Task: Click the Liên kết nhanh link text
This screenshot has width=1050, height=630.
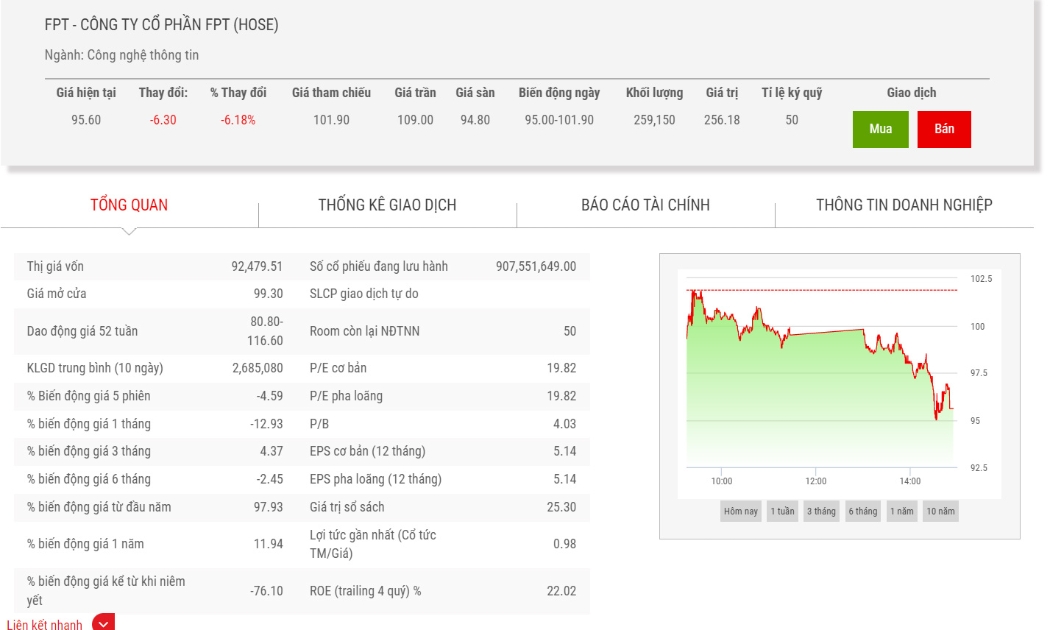Action: click(44, 624)
